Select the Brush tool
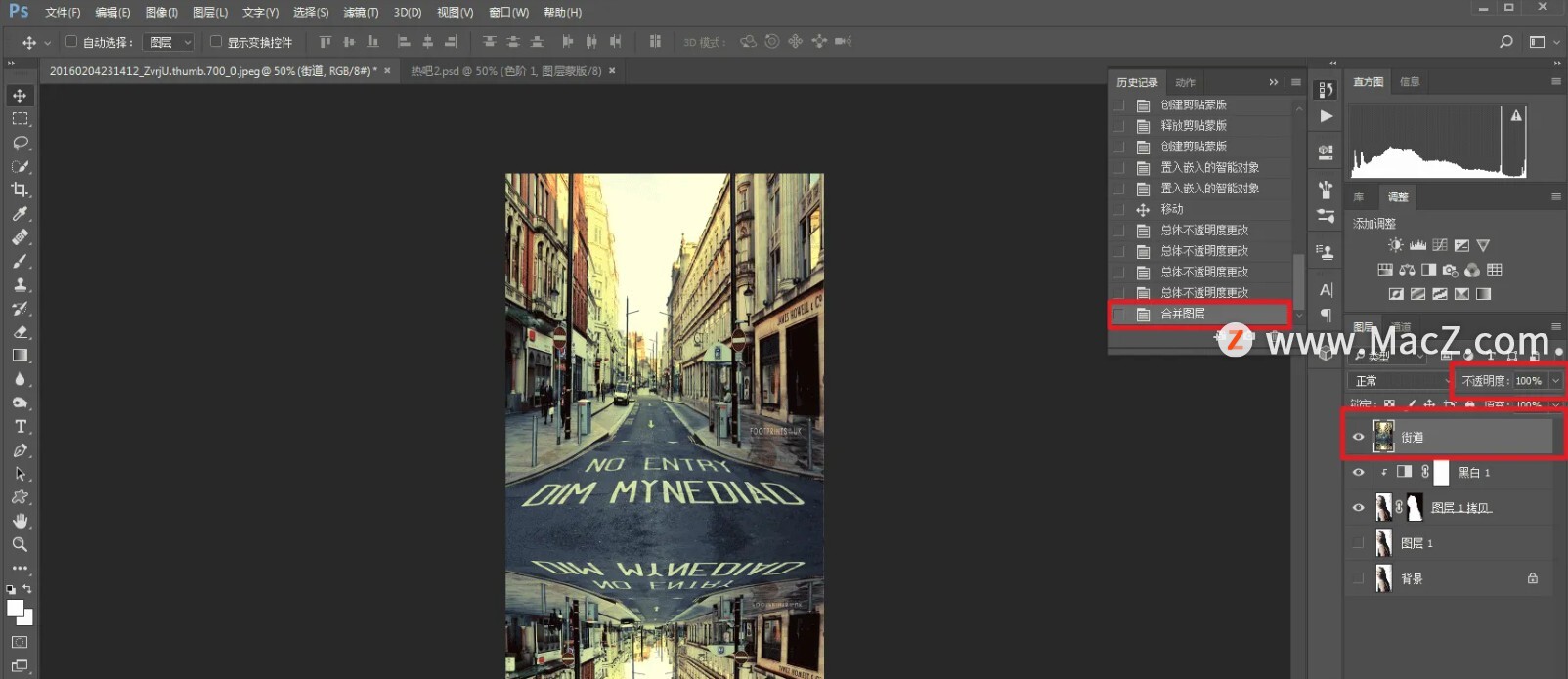The height and width of the screenshot is (679, 1568). click(20, 261)
